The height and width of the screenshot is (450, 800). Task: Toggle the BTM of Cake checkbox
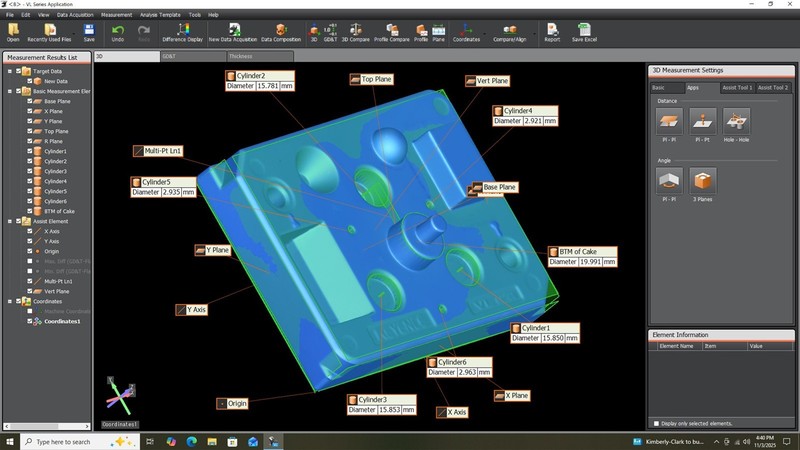[30, 211]
